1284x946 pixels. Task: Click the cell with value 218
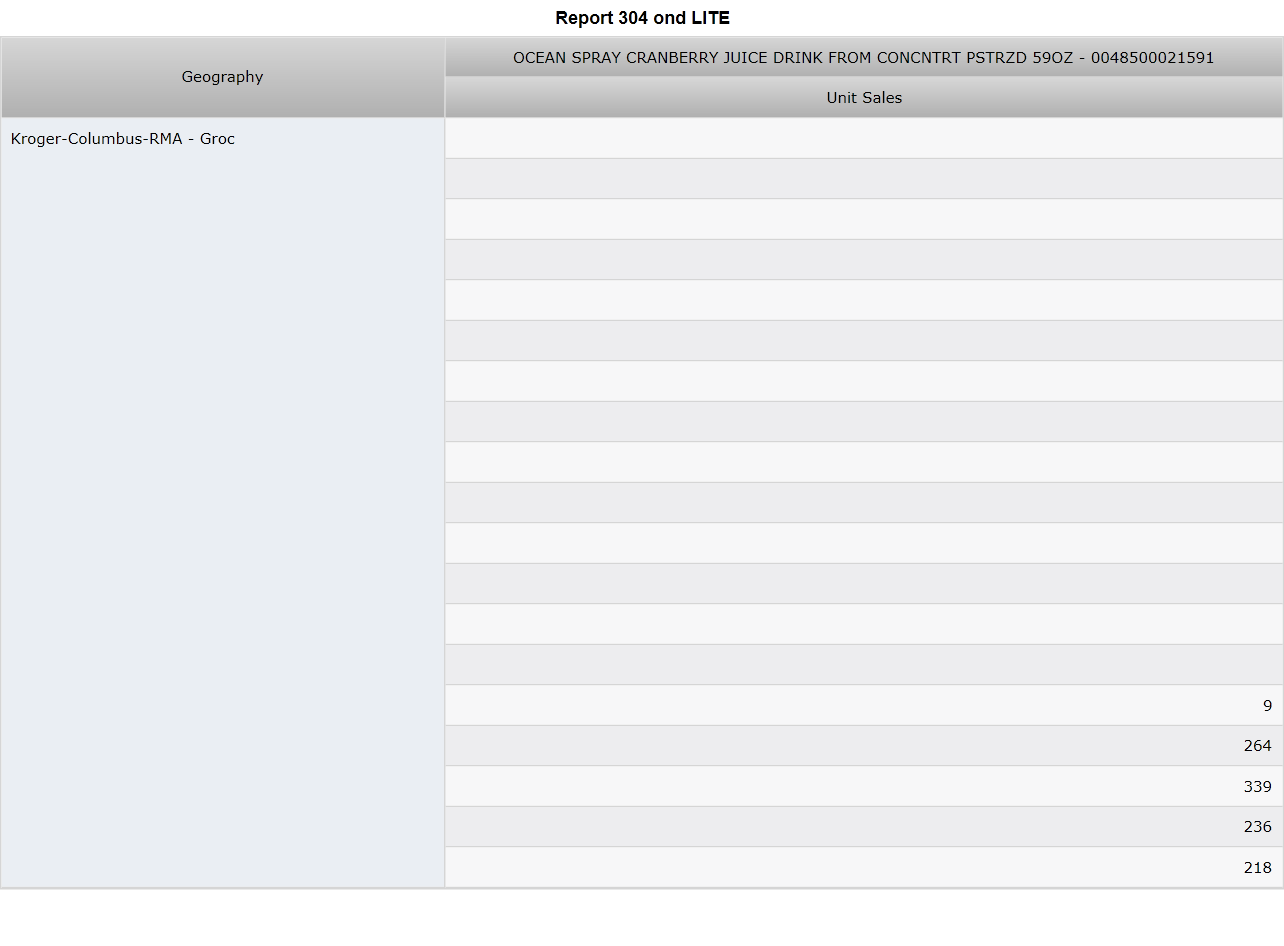click(x=864, y=867)
